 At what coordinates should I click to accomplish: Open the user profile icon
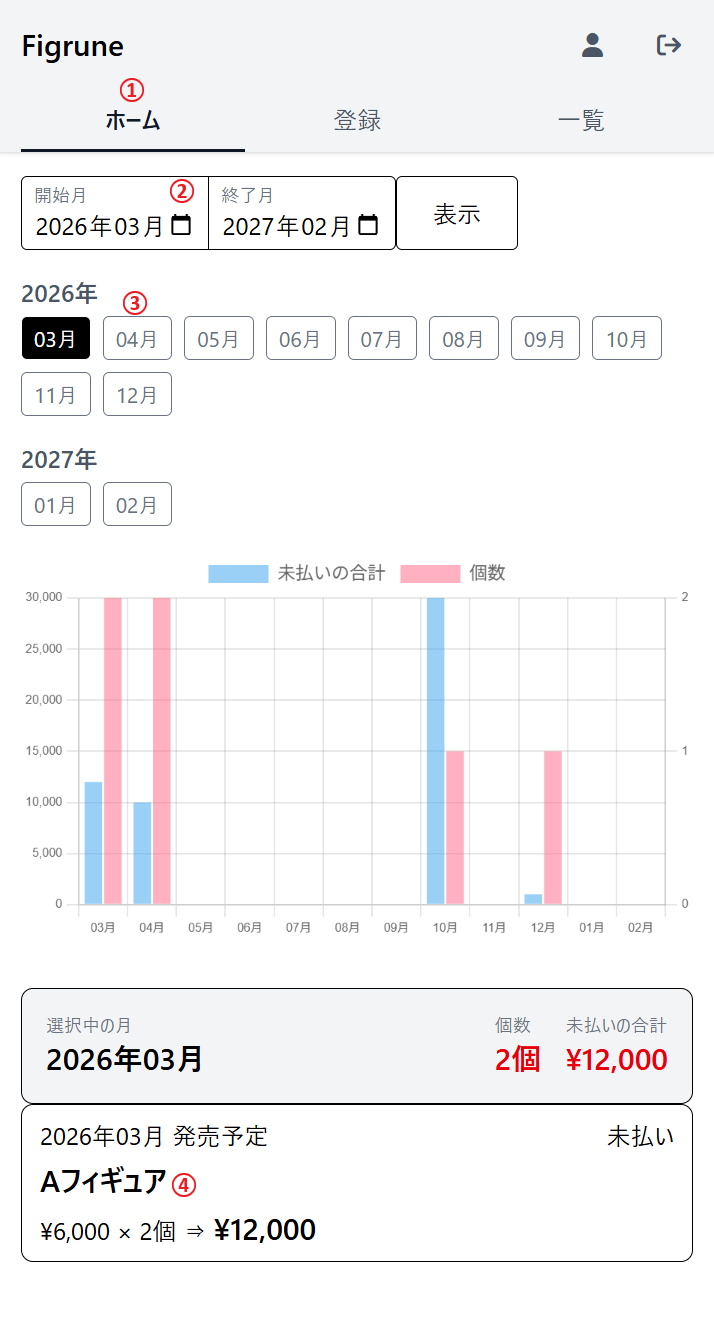coord(592,45)
